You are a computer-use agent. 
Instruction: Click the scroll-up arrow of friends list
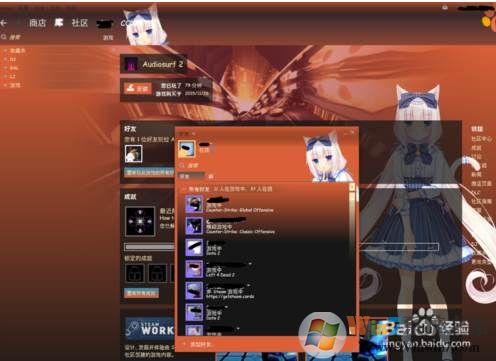(351, 187)
